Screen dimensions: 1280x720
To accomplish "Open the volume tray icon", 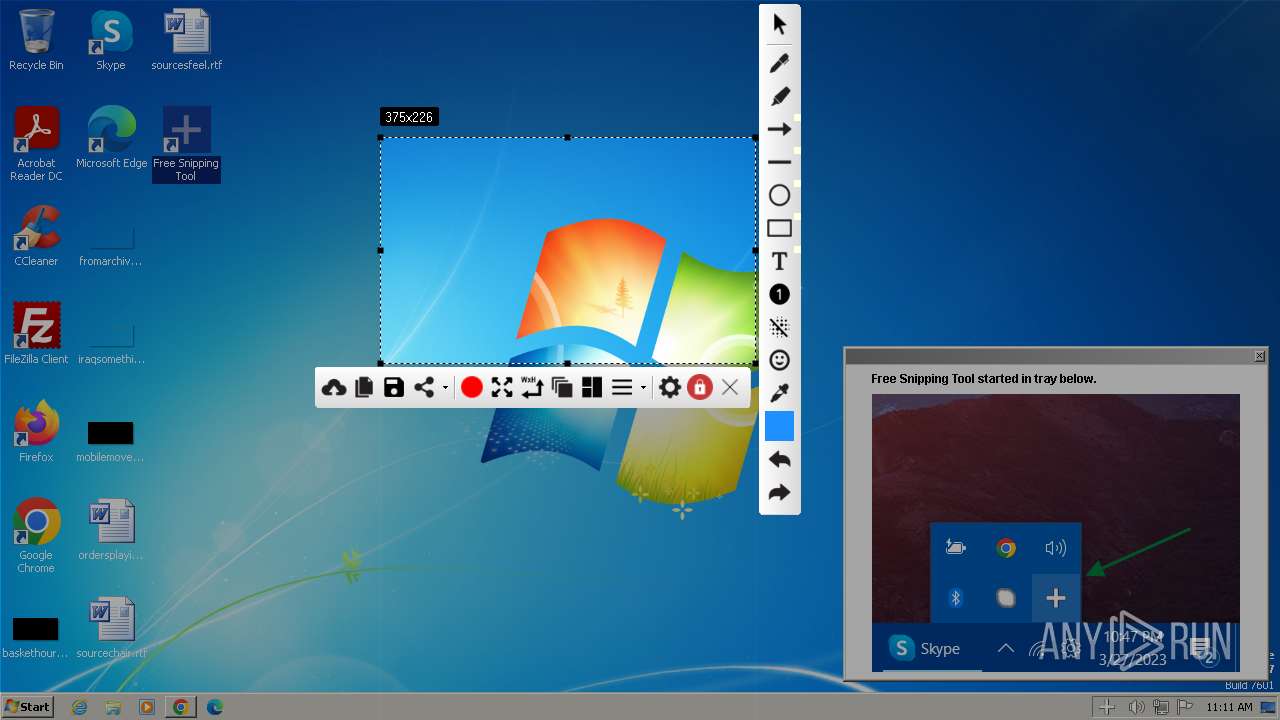I will coord(1136,707).
